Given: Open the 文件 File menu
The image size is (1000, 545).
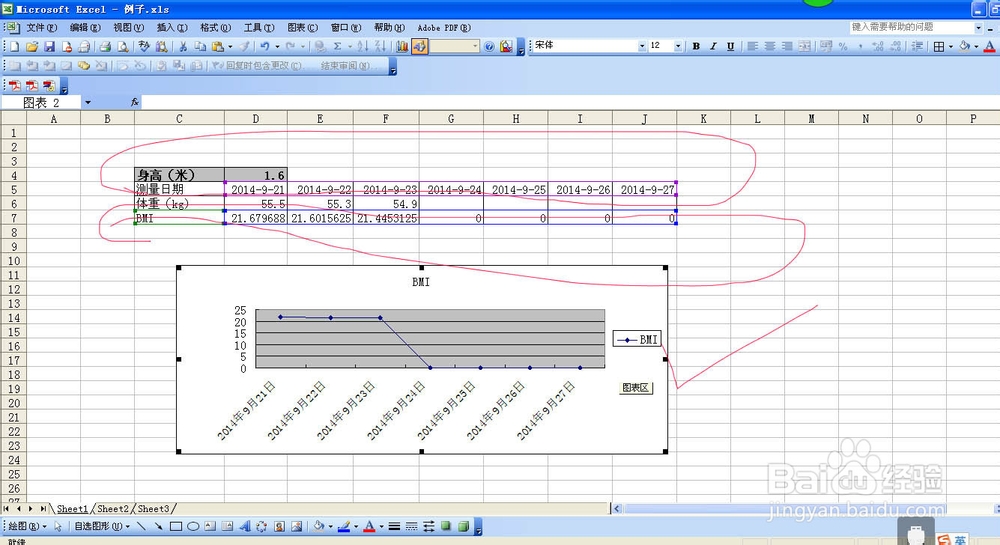Looking at the screenshot, I should pyautogui.click(x=41, y=27).
